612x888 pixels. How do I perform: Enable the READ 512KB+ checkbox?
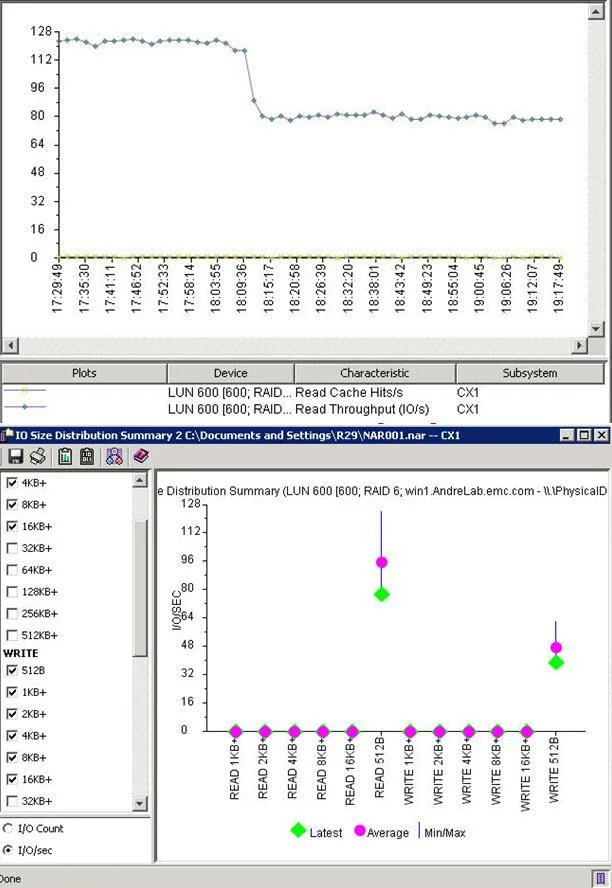coord(11,635)
